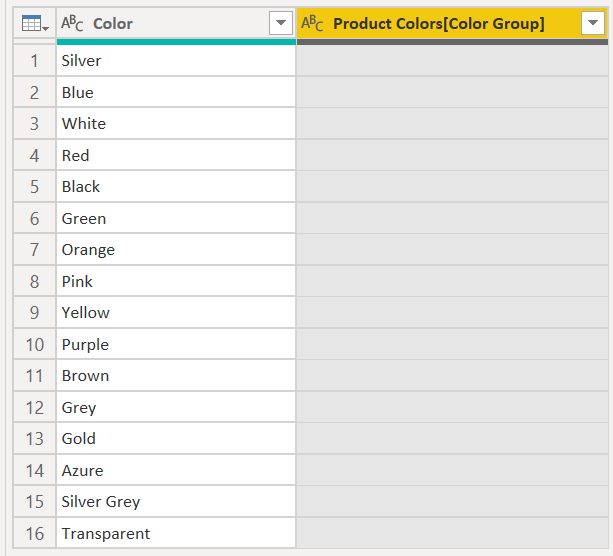Select the Product Colors[Color Group] column header
Viewport: 613px width, 556px height.
click(x=439, y=23)
